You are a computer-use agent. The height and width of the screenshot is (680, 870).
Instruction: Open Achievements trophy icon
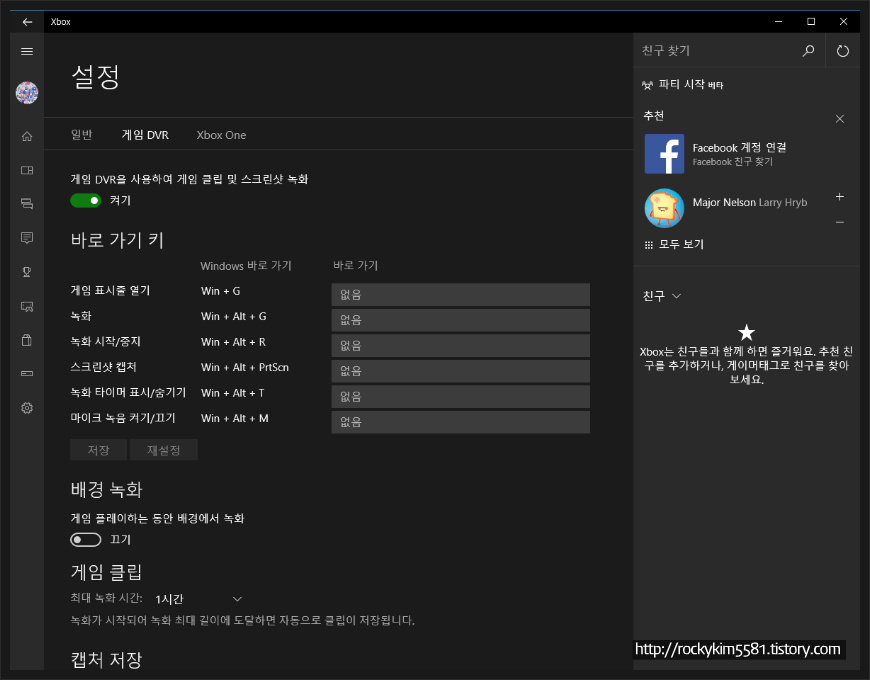pyautogui.click(x=27, y=272)
